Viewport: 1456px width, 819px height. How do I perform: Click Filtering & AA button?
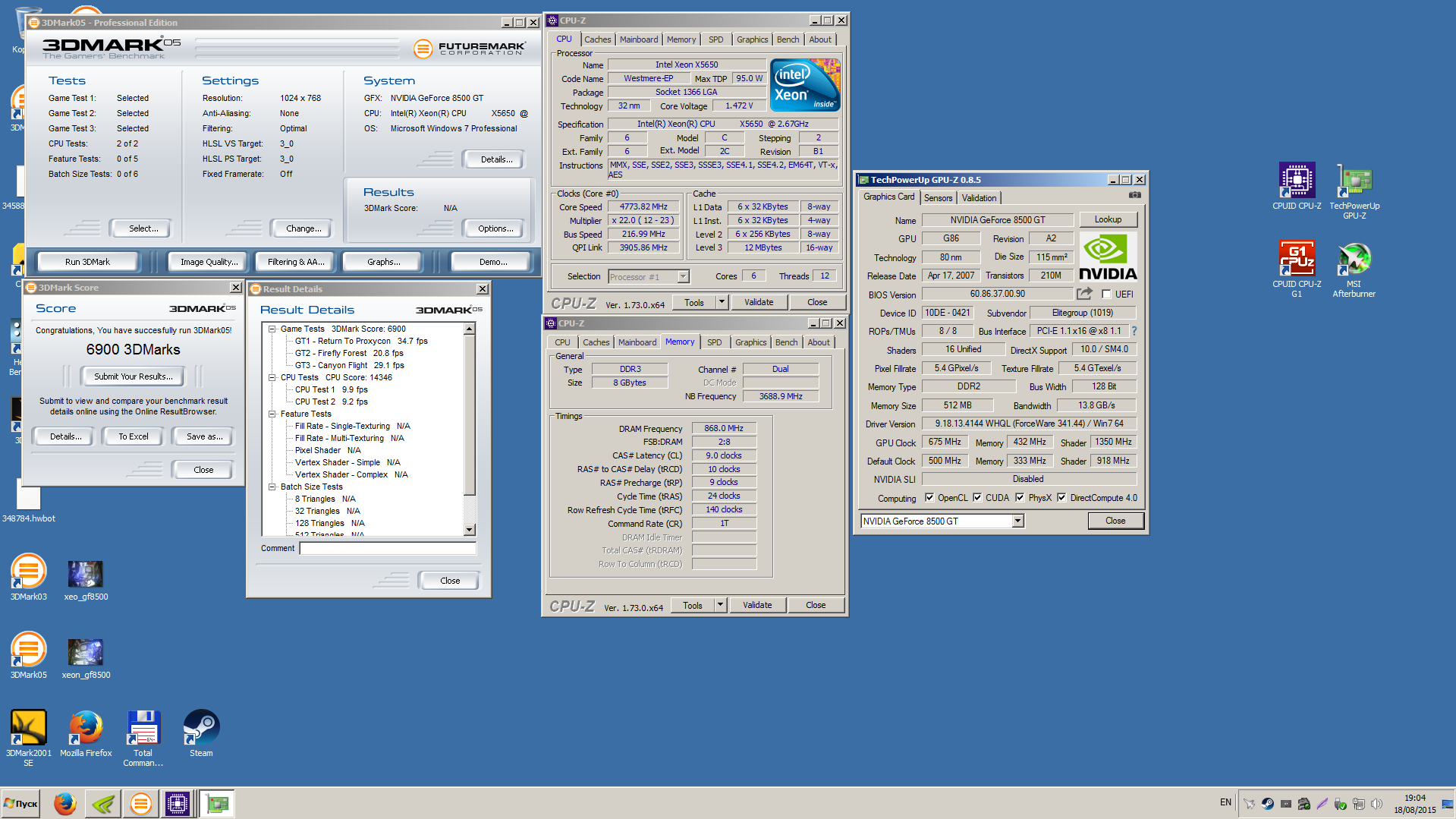(x=296, y=262)
